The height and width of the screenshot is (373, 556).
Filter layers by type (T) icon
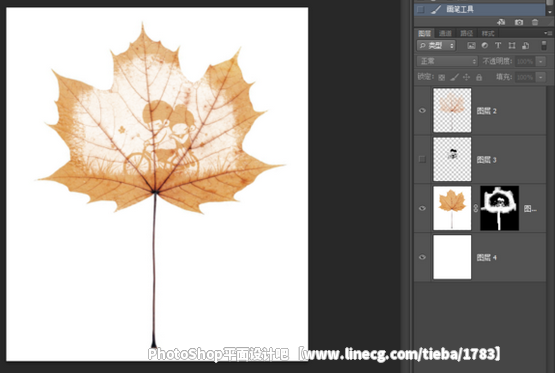tap(498, 45)
